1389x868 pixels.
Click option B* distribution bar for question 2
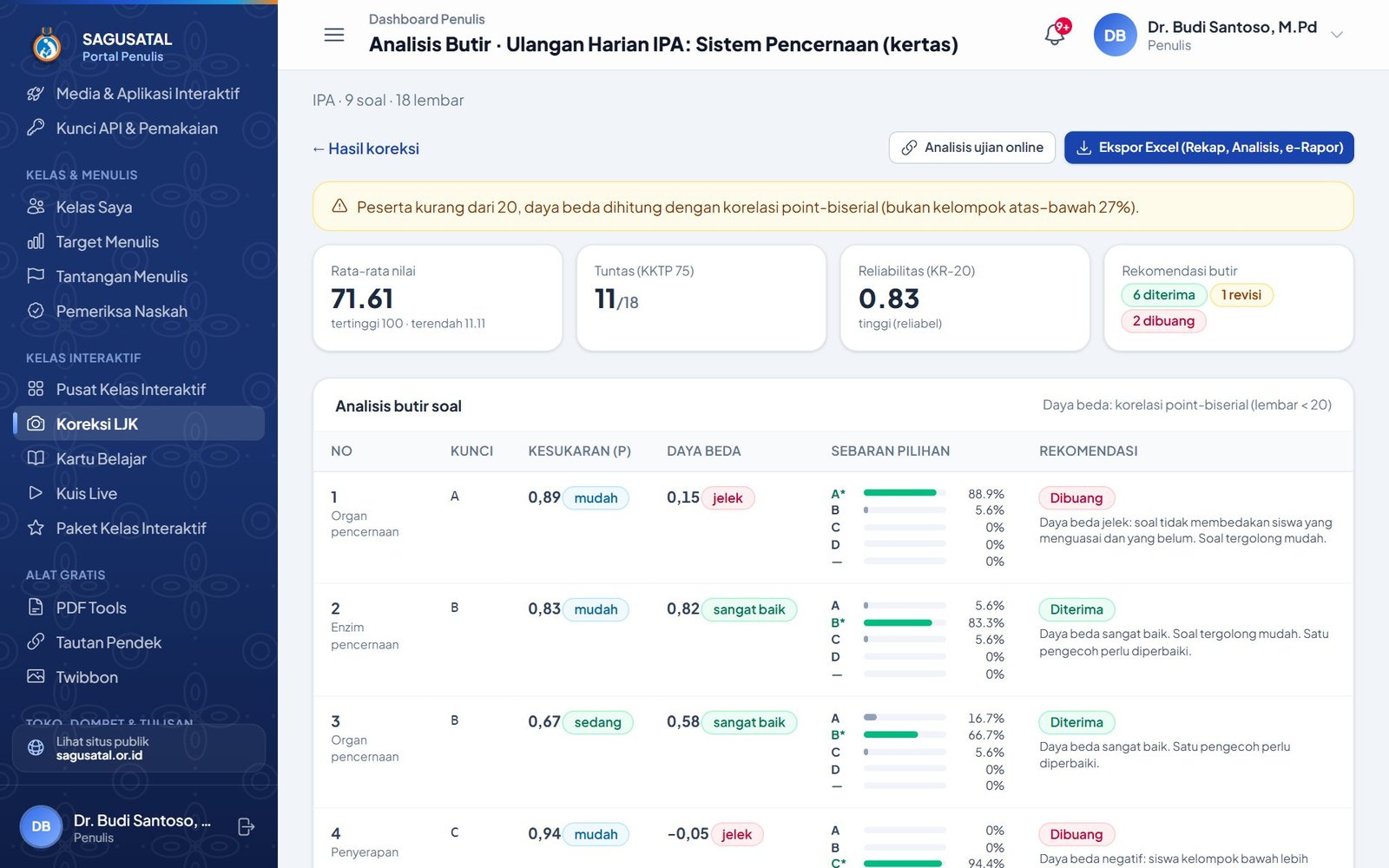(x=905, y=622)
